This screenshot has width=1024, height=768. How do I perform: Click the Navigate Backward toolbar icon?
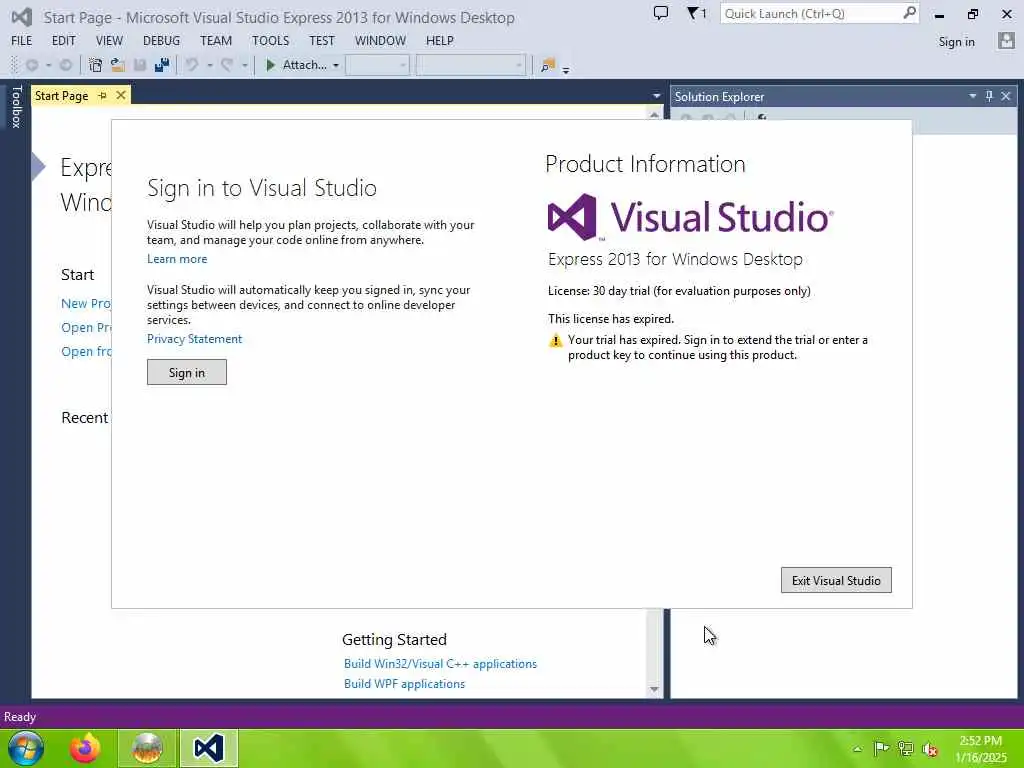(32, 65)
